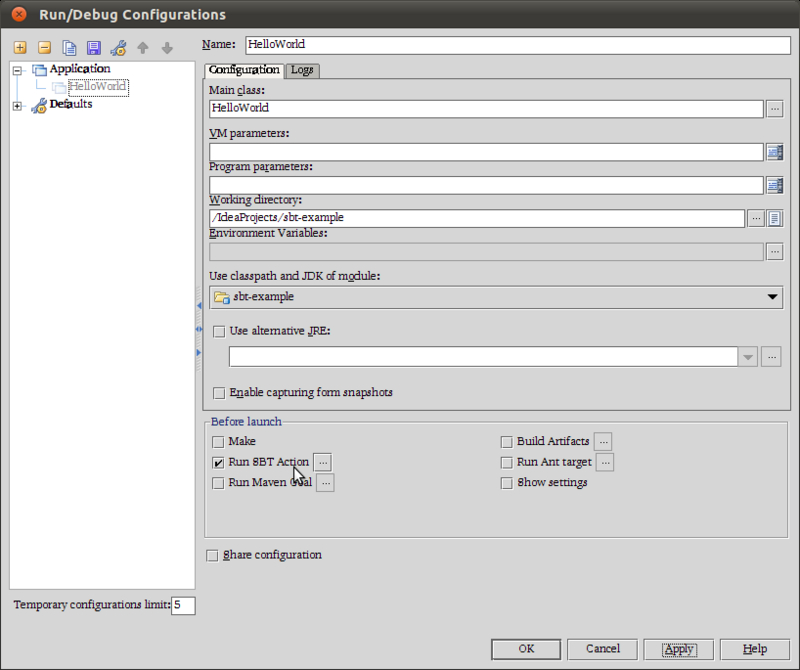Expand the Defaults tree node
This screenshot has width=800, height=670.
[x=17, y=106]
